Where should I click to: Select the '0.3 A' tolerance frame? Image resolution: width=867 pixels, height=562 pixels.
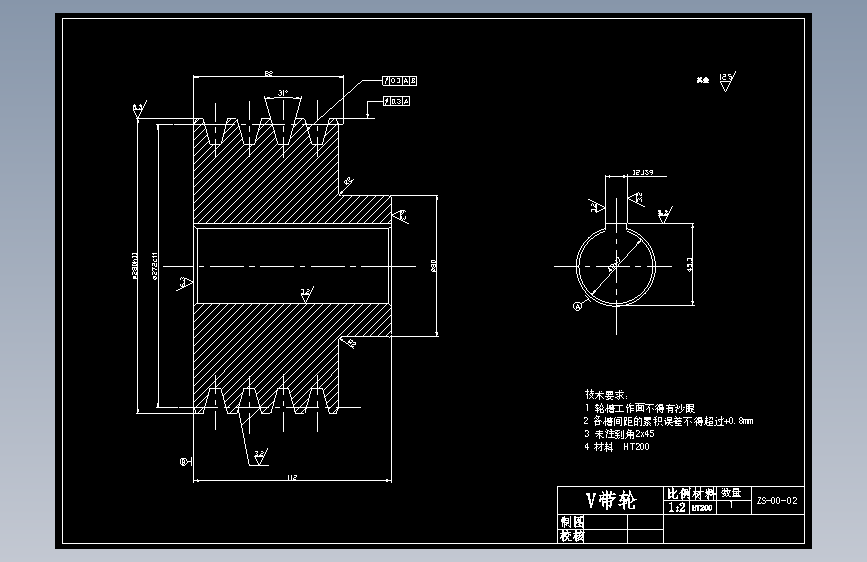tap(396, 101)
